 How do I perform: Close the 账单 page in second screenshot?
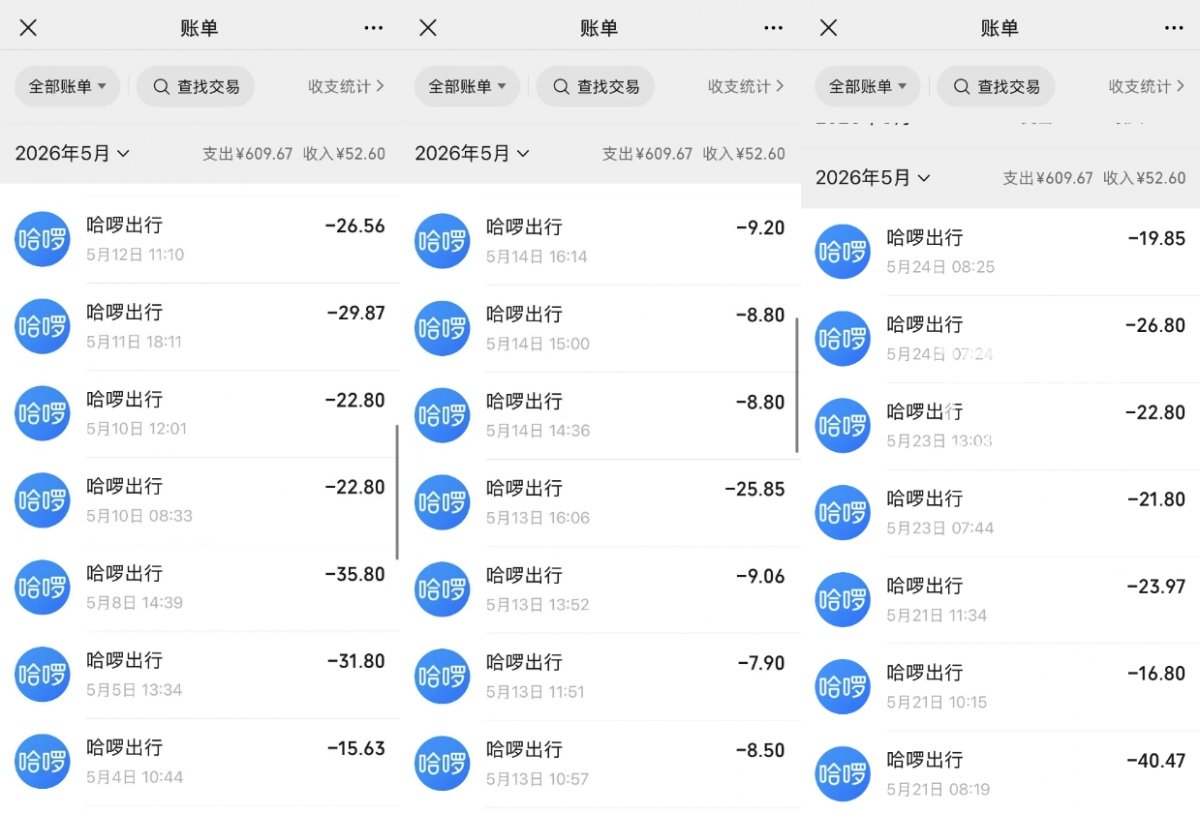tap(428, 28)
